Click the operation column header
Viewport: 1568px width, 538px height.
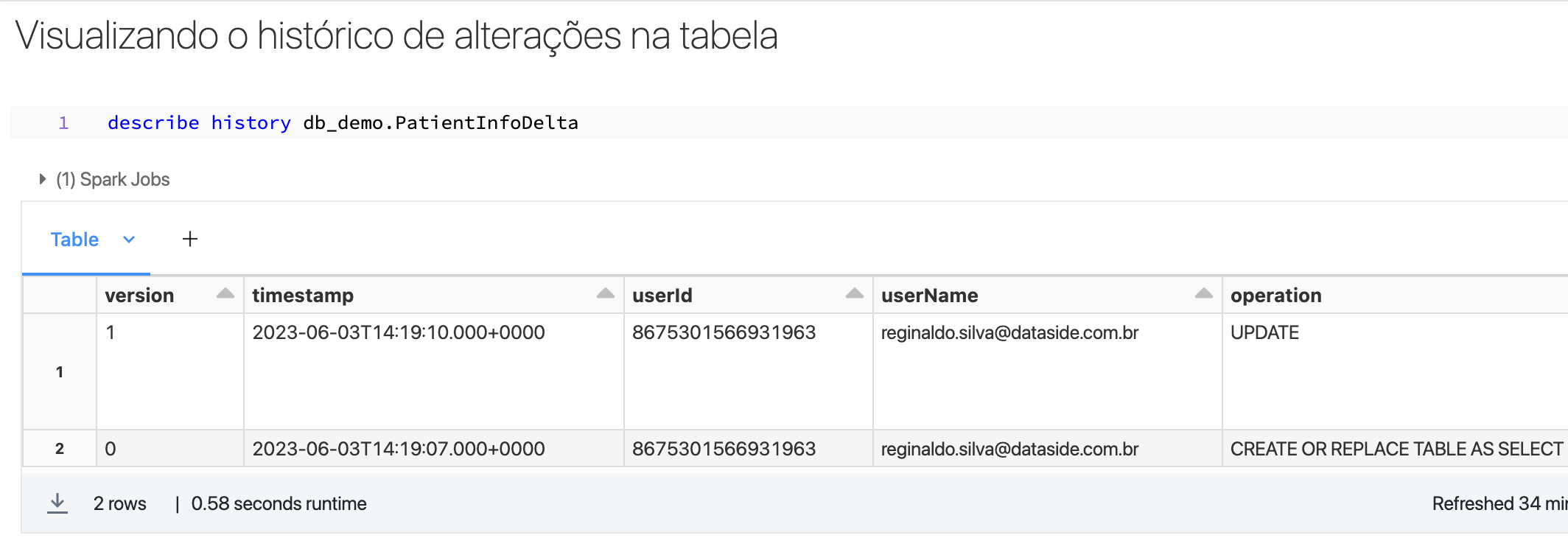pyautogui.click(x=1275, y=296)
